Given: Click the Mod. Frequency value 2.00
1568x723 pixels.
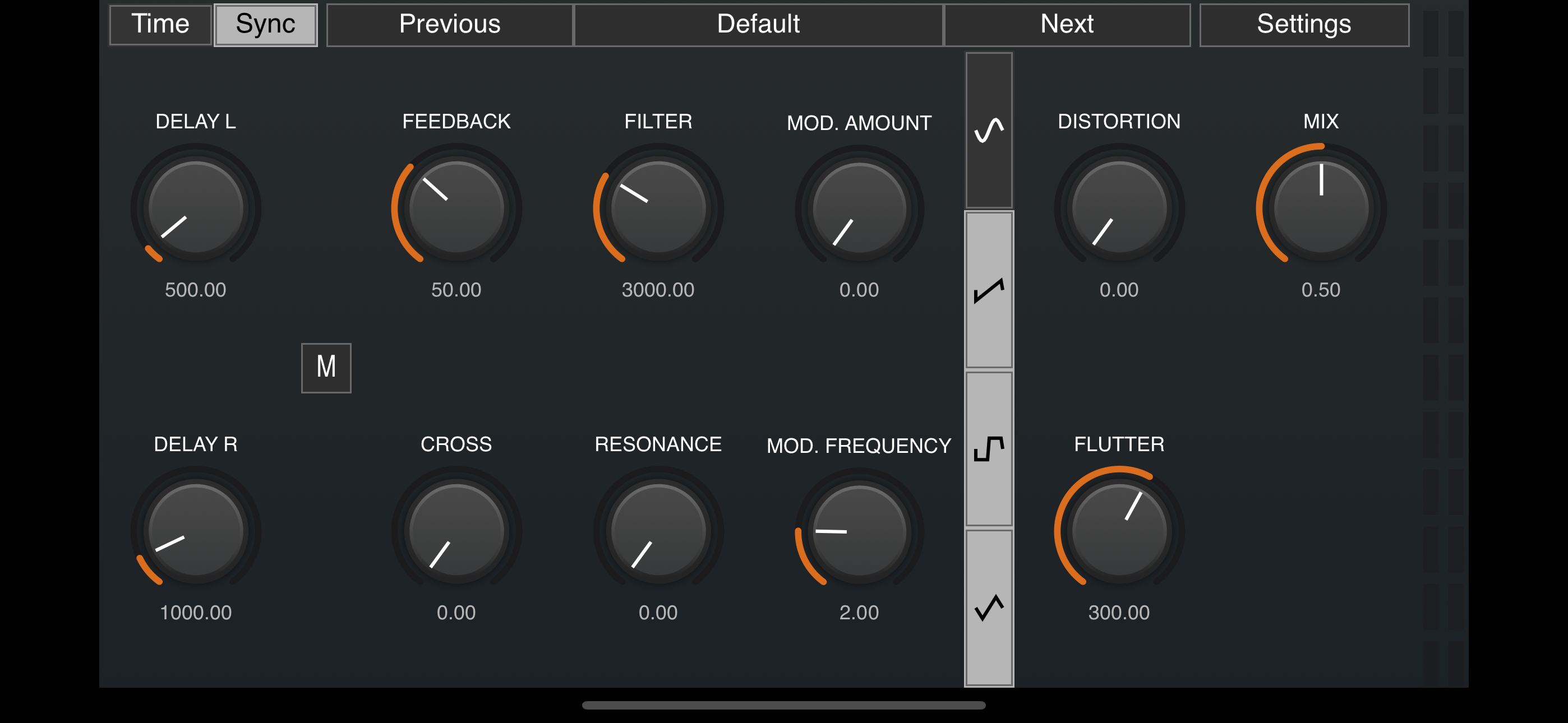Looking at the screenshot, I should (x=859, y=612).
